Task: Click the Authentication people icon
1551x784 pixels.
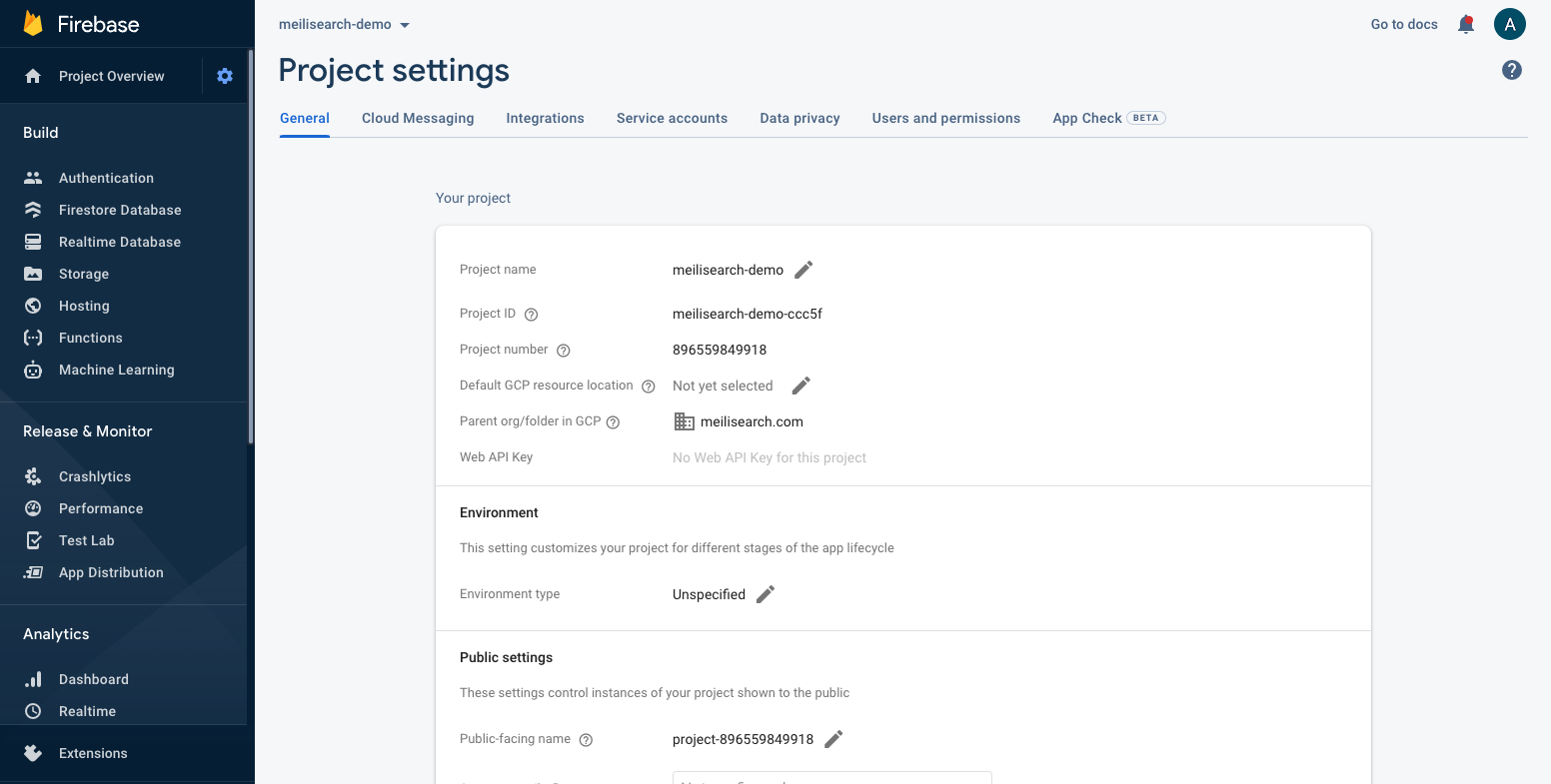Action: pyautogui.click(x=33, y=178)
